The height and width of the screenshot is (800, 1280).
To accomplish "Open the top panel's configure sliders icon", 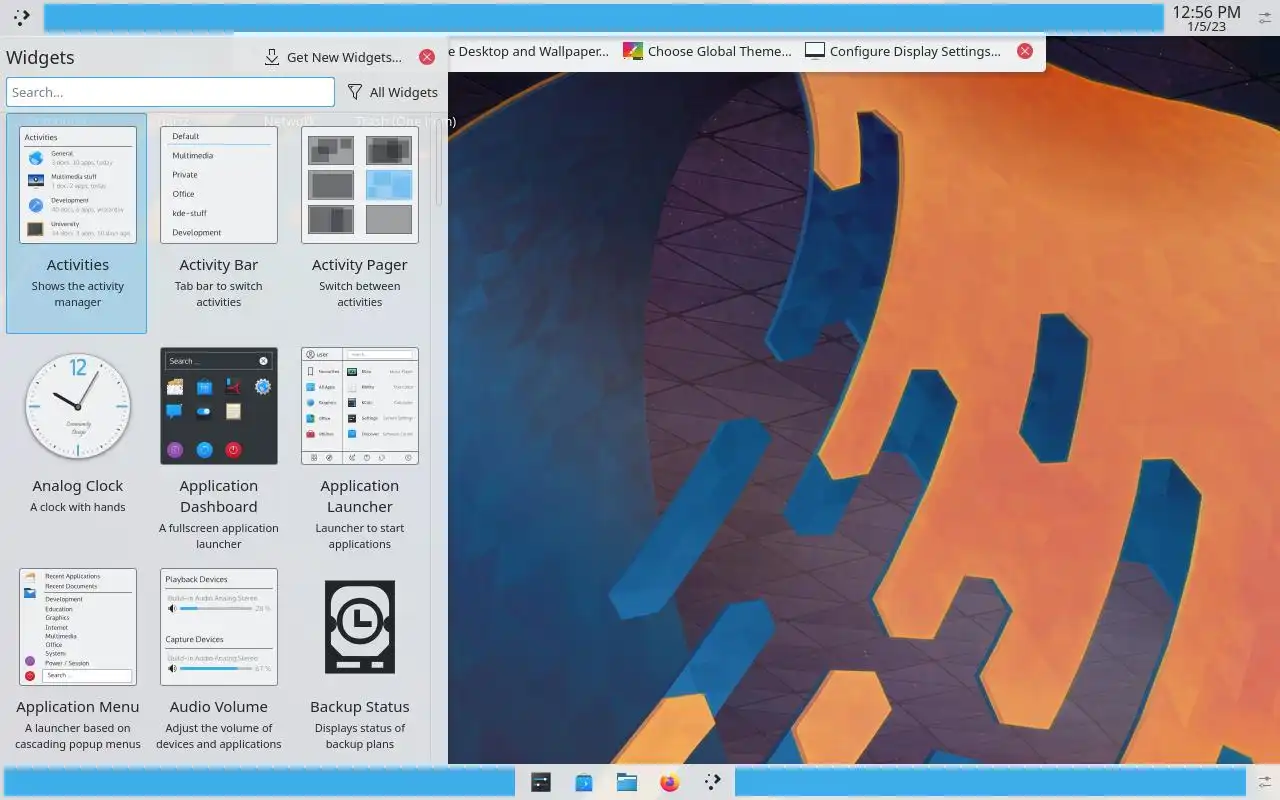I will [x=1263, y=18].
